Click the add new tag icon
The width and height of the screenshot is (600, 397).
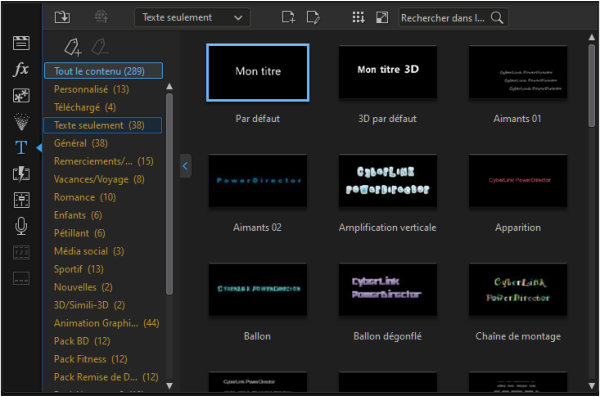point(73,47)
